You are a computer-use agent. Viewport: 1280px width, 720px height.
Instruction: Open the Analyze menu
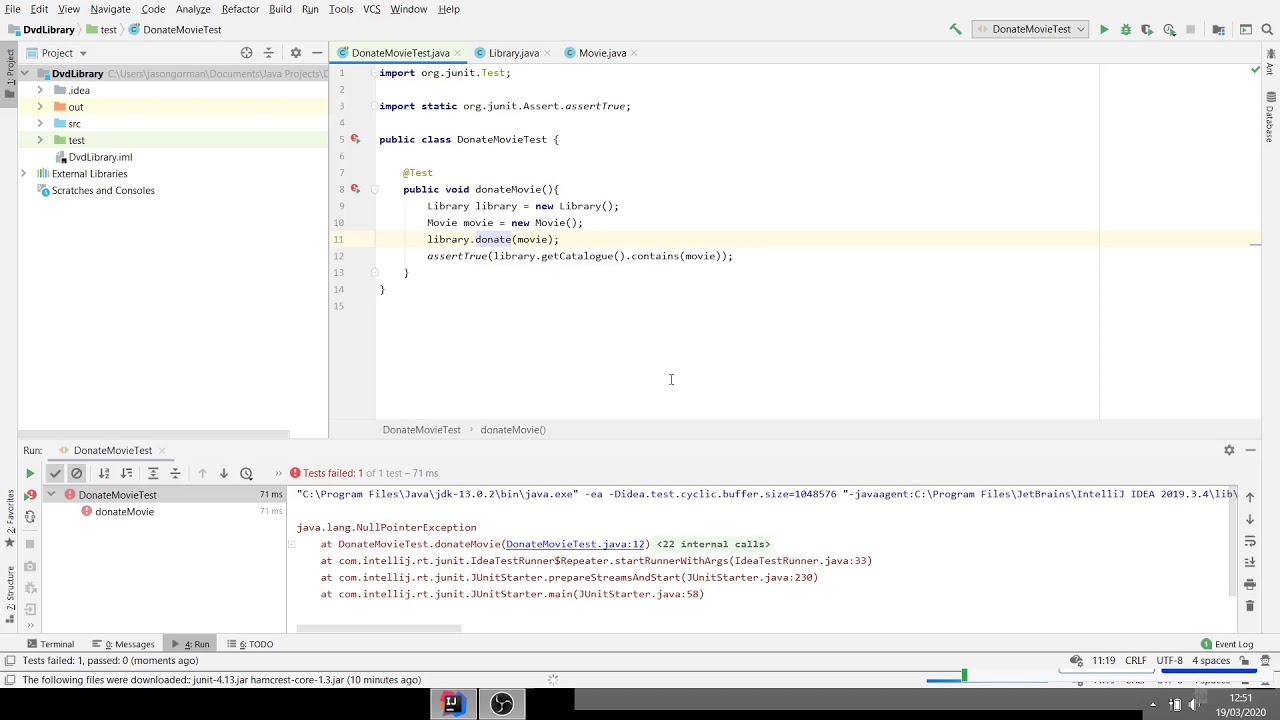(x=193, y=9)
